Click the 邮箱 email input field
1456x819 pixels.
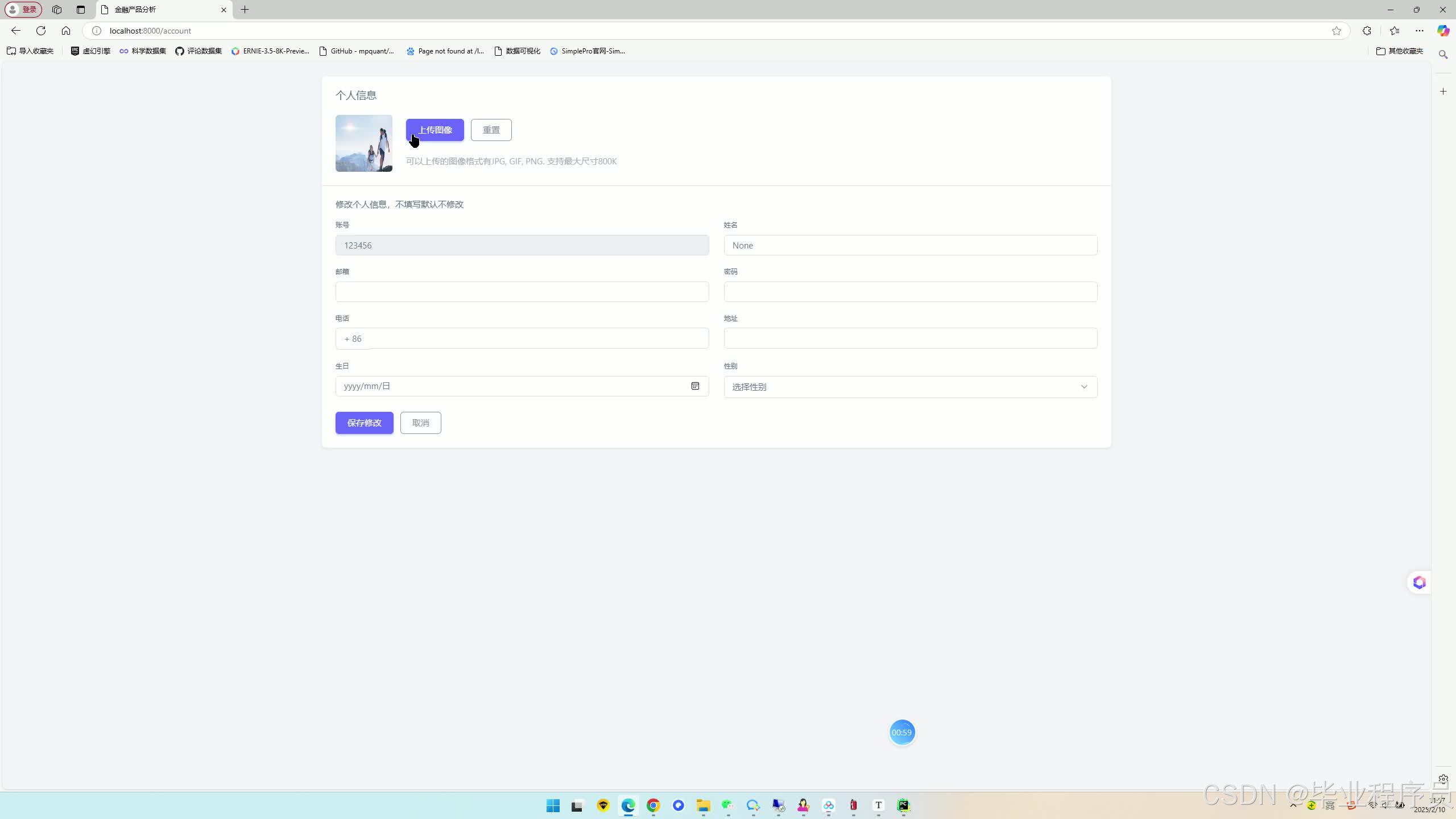point(522,292)
